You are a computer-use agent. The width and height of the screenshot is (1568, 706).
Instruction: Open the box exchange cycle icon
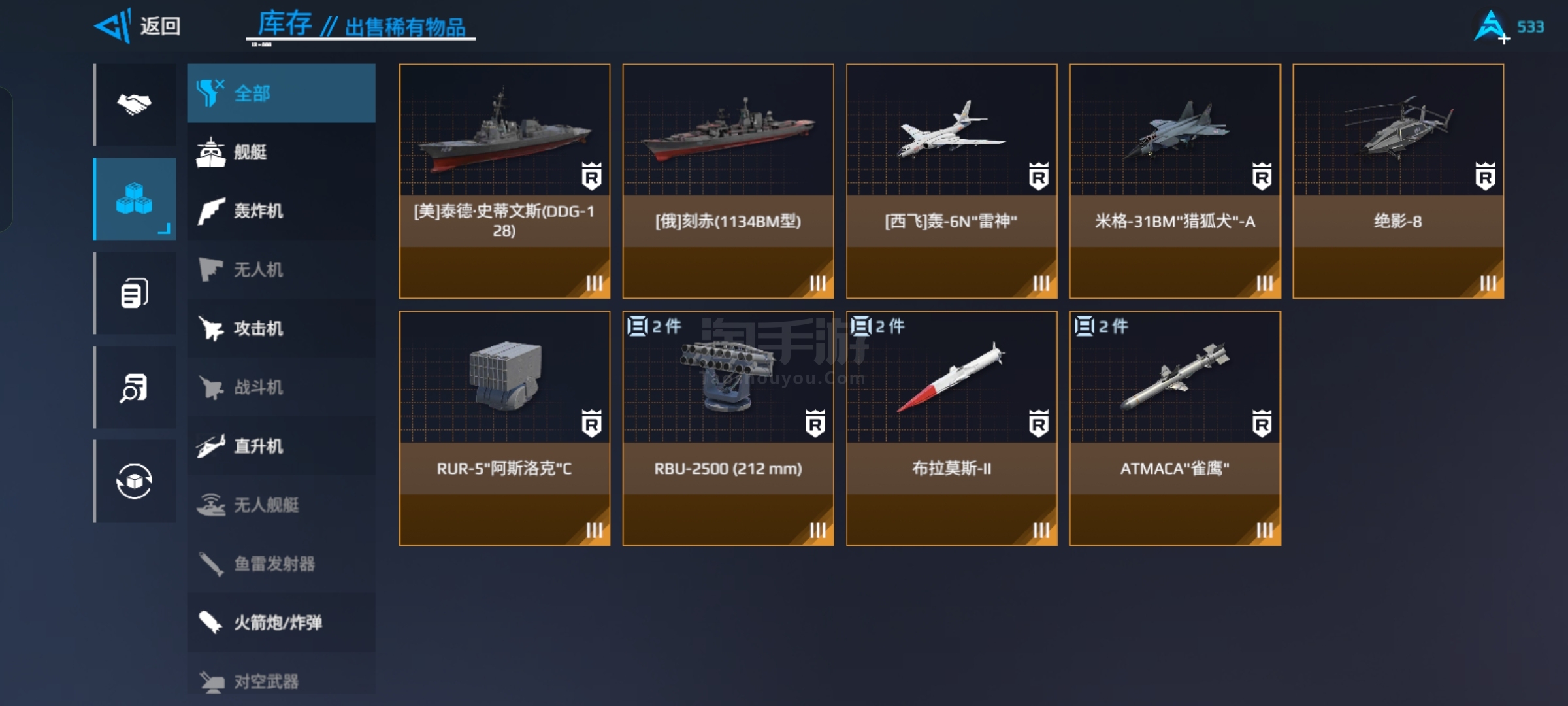135,481
